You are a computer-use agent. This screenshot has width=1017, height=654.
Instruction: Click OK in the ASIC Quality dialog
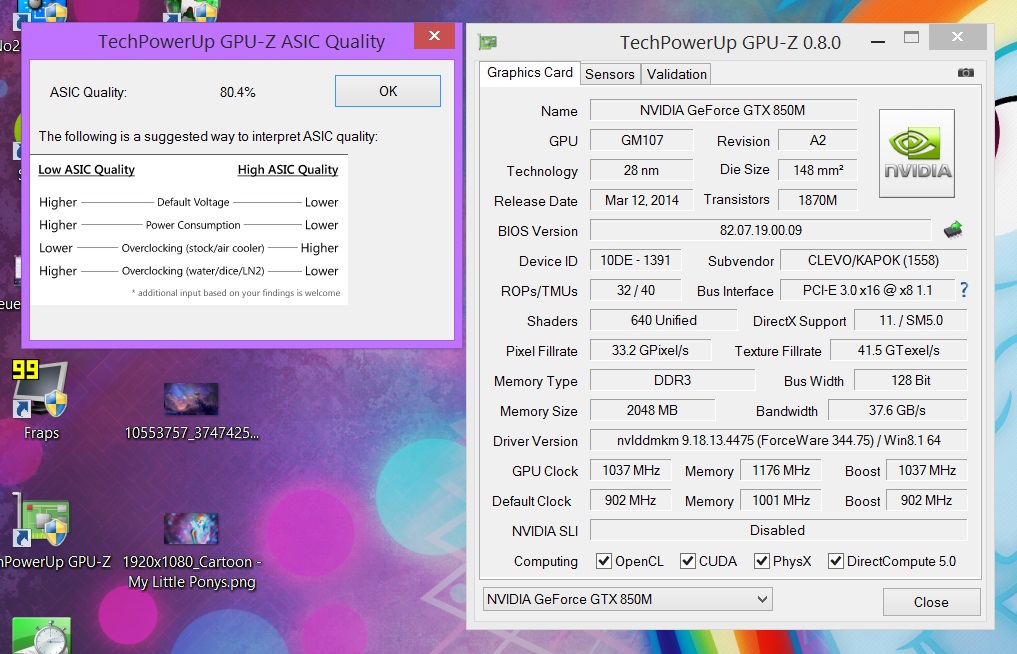[x=388, y=91]
